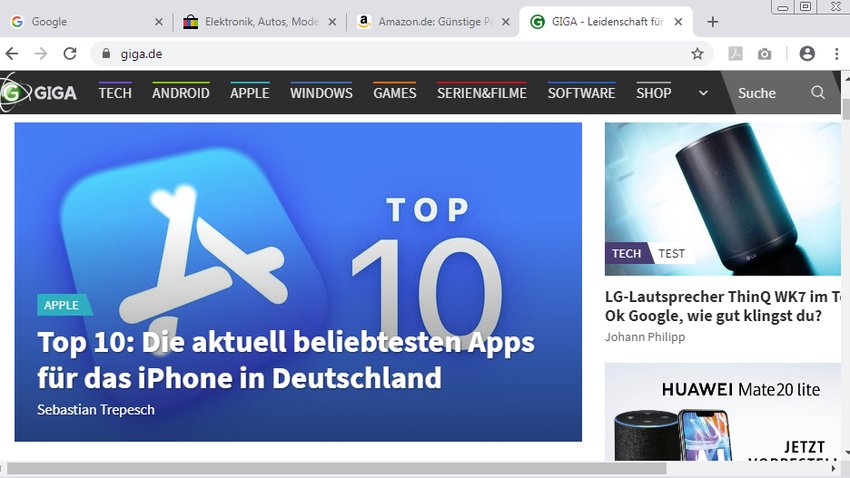Click the forward navigation arrow
850x478 pixels.
pos(41,54)
